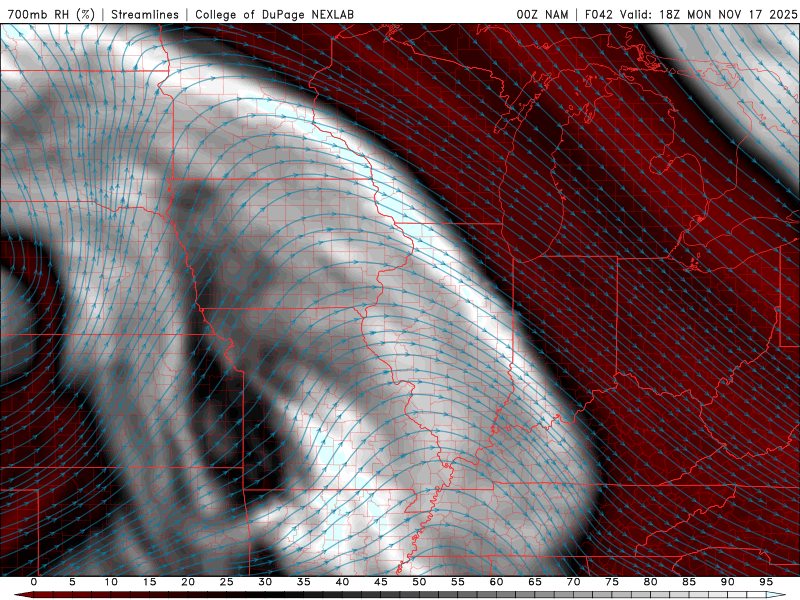
Task: Click the scale label "75" on color bar
Action: point(612,582)
